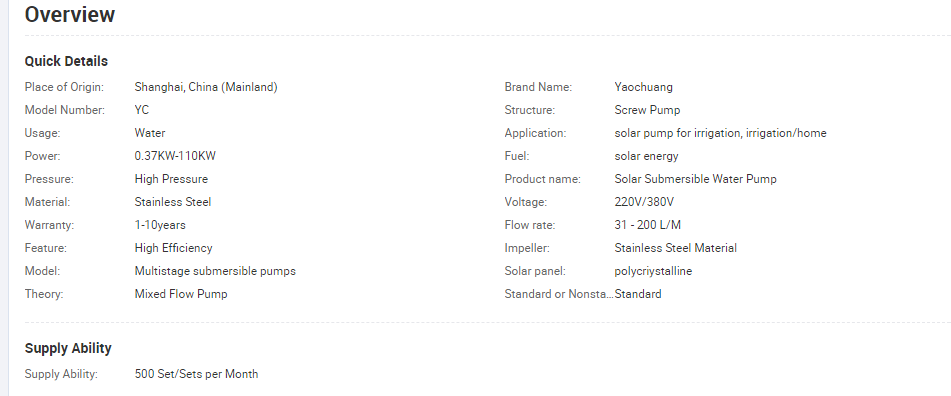Select the Solar Submersible Water Pump product name
951x396 pixels.
[696, 179]
